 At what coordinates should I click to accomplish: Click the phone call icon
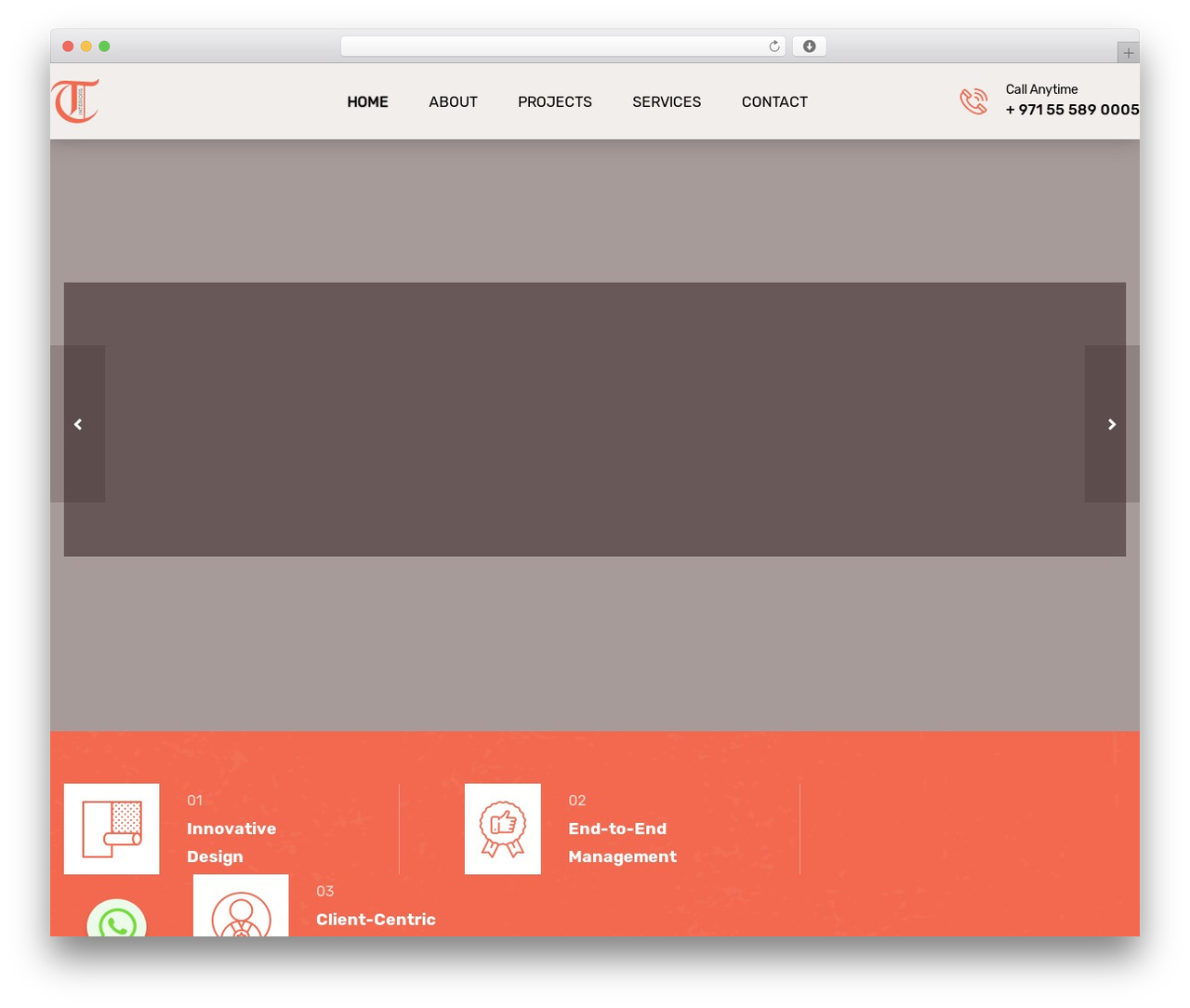973,101
